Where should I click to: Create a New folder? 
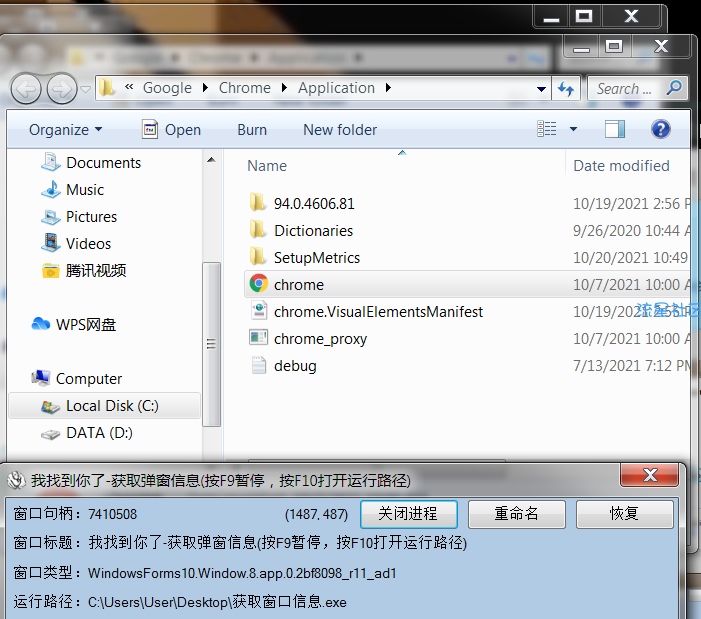[x=340, y=130]
